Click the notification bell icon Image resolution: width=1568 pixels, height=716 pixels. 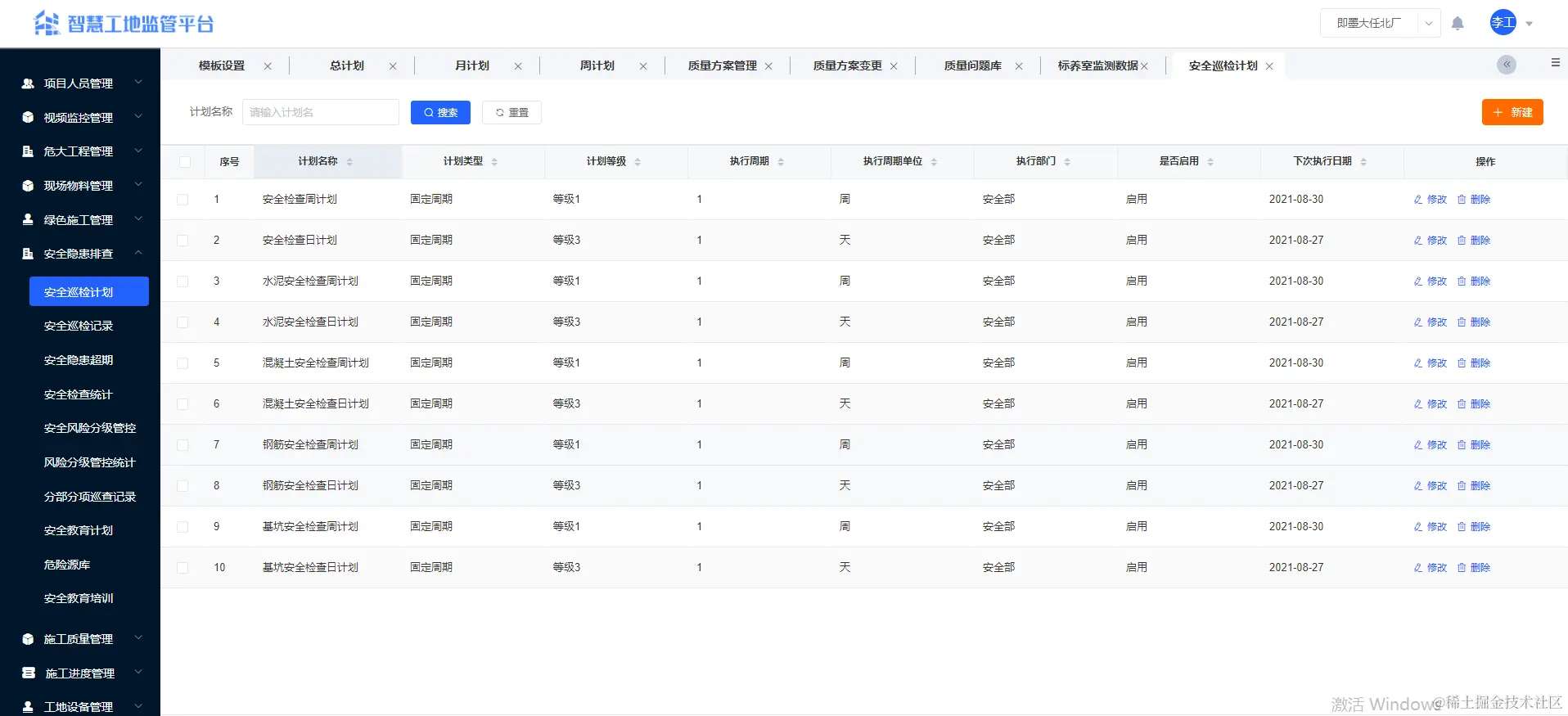tap(1458, 24)
